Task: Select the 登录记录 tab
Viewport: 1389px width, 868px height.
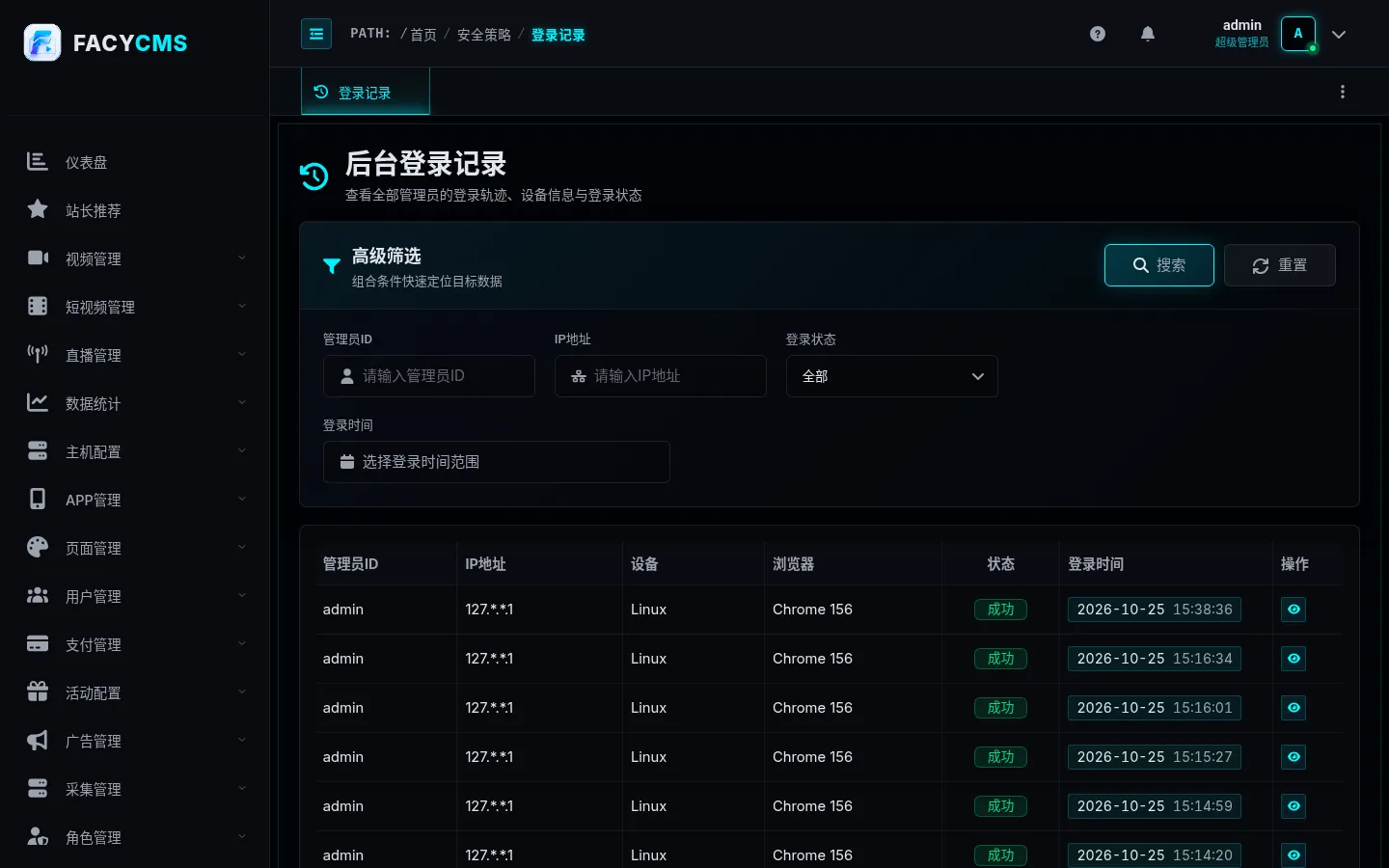Action: 366,92
